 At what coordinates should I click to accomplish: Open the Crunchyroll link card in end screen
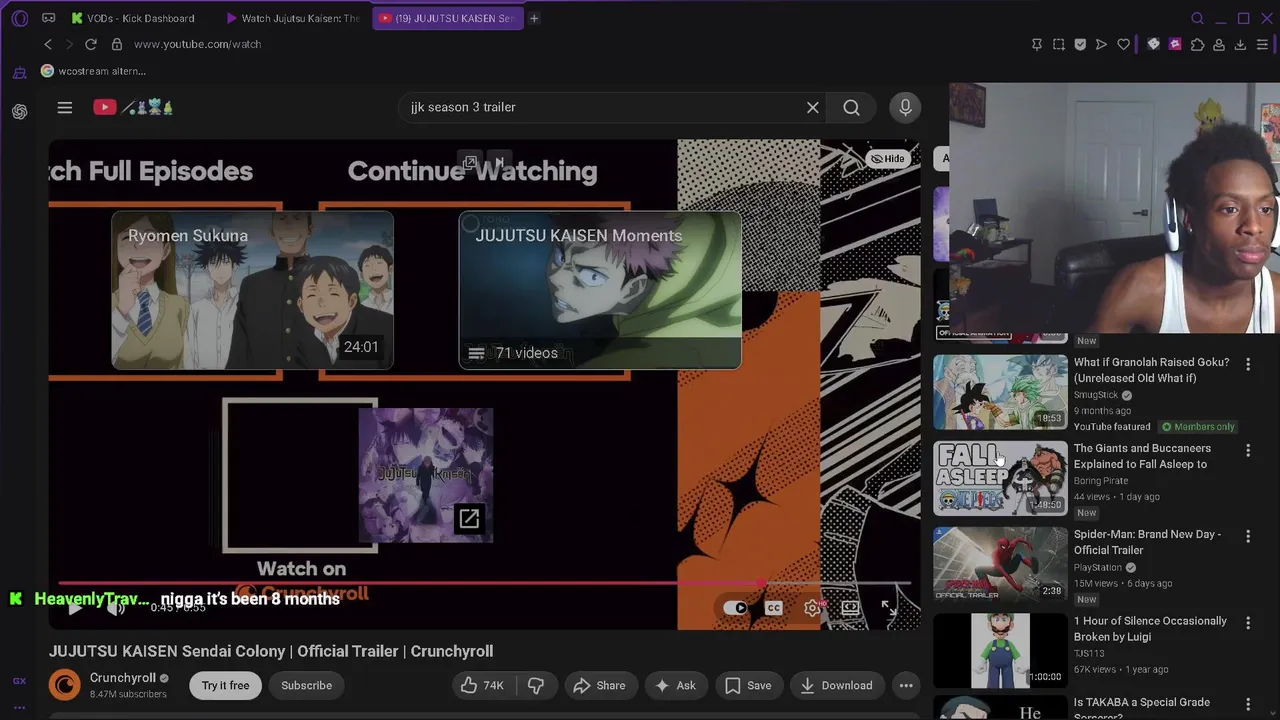pos(425,475)
